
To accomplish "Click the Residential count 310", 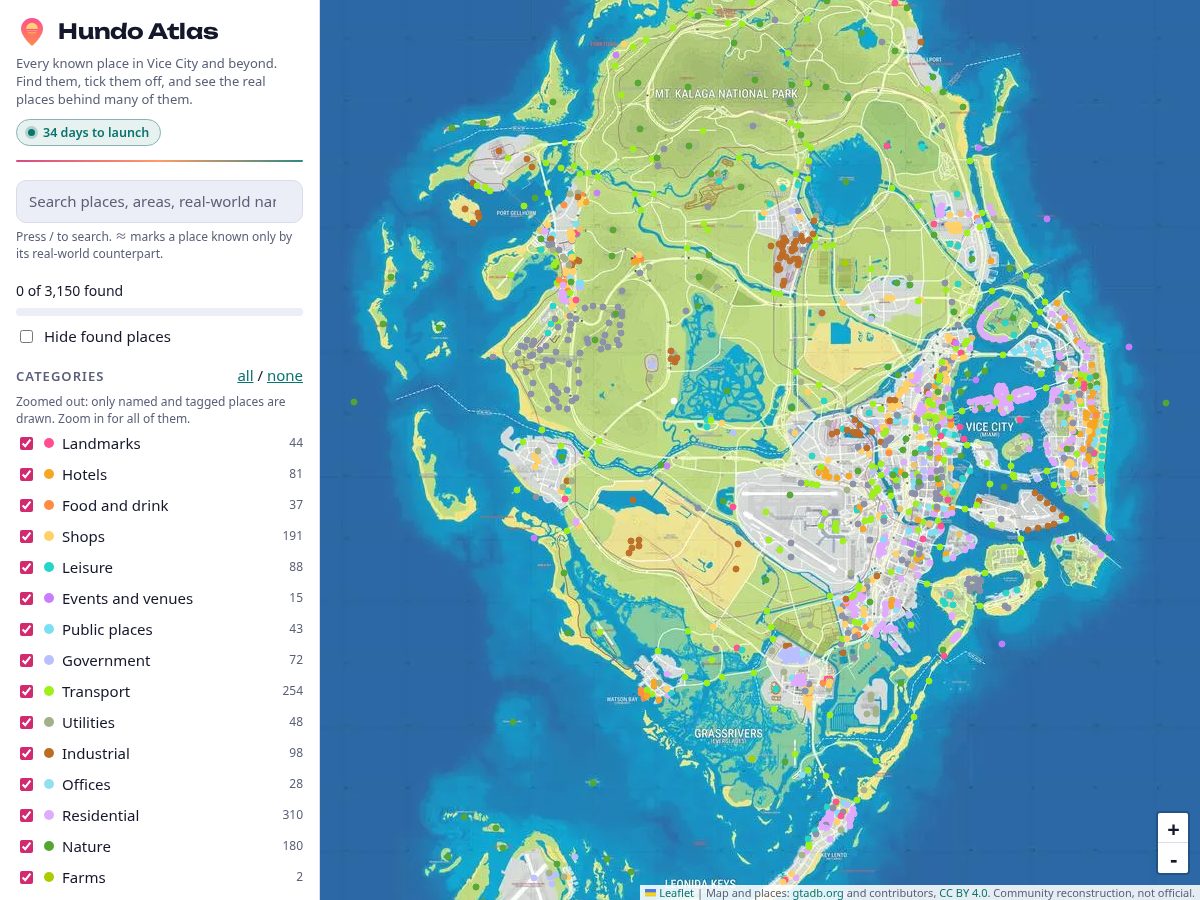I will click(x=292, y=815).
